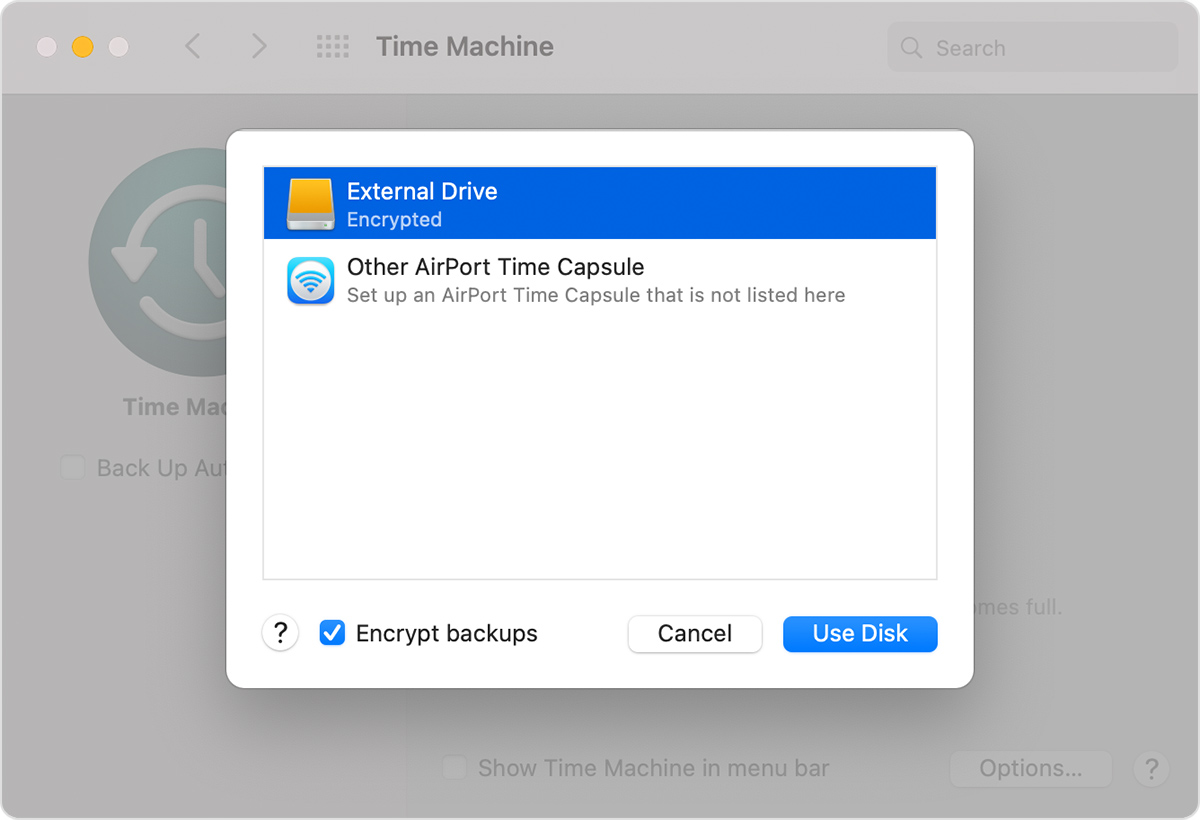Click the yellow minimize traffic light
This screenshot has height=820, width=1200.
tap(82, 46)
